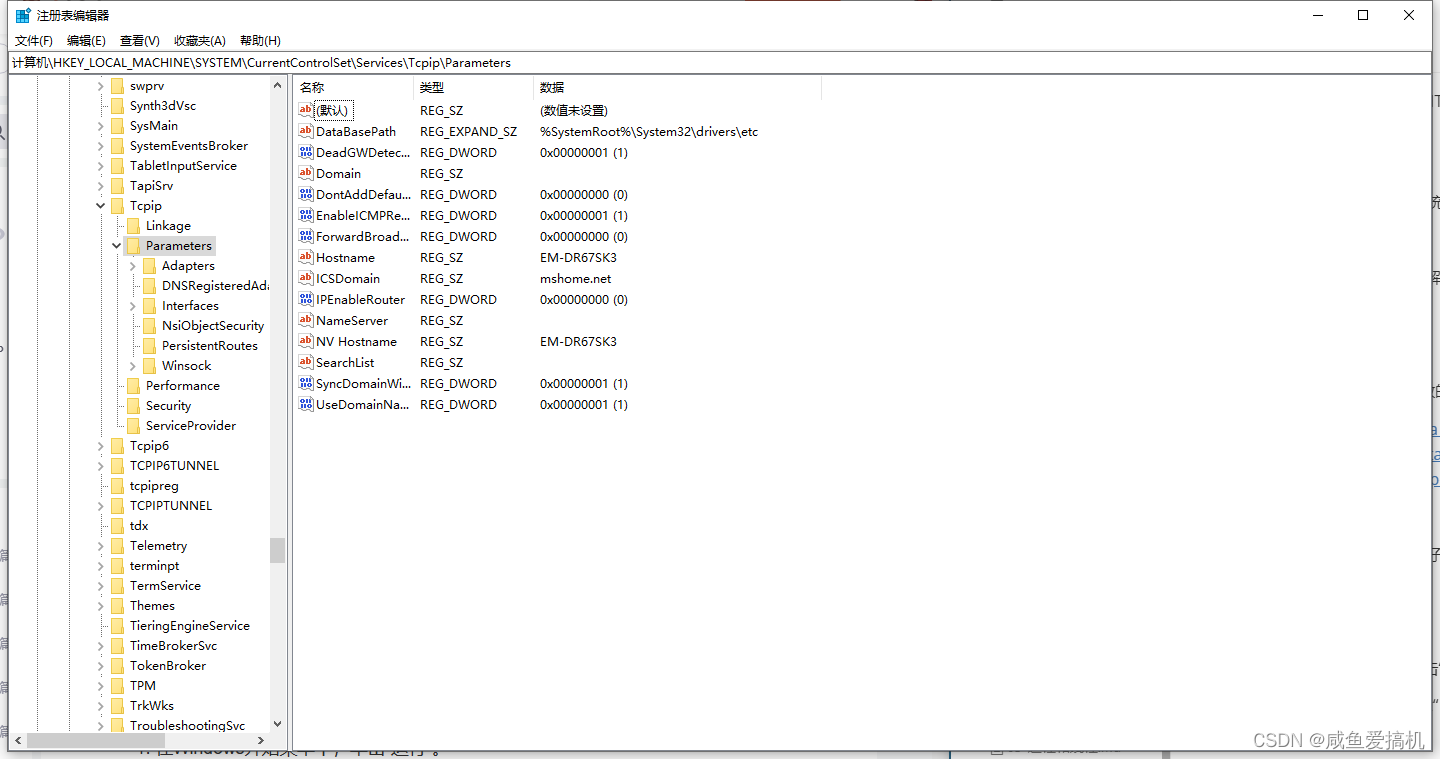This screenshot has width=1440, height=759.
Task: Click the tree pane scroll up arrow
Action: click(x=278, y=86)
